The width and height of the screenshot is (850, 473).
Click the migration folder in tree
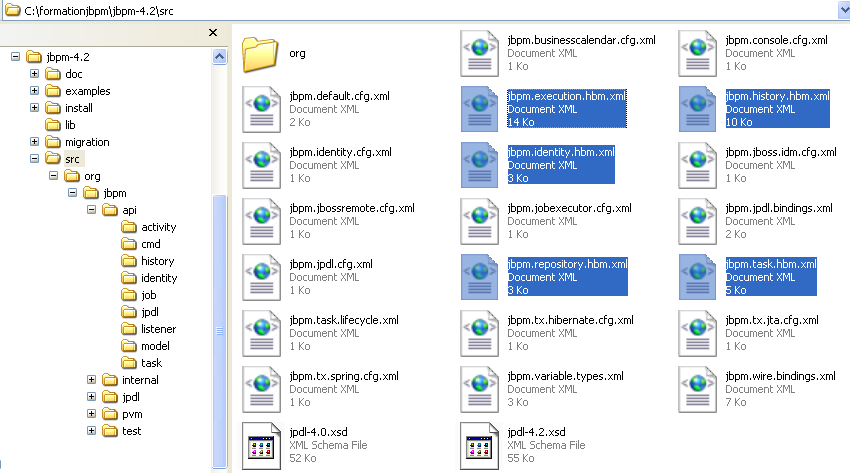(x=86, y=142)
